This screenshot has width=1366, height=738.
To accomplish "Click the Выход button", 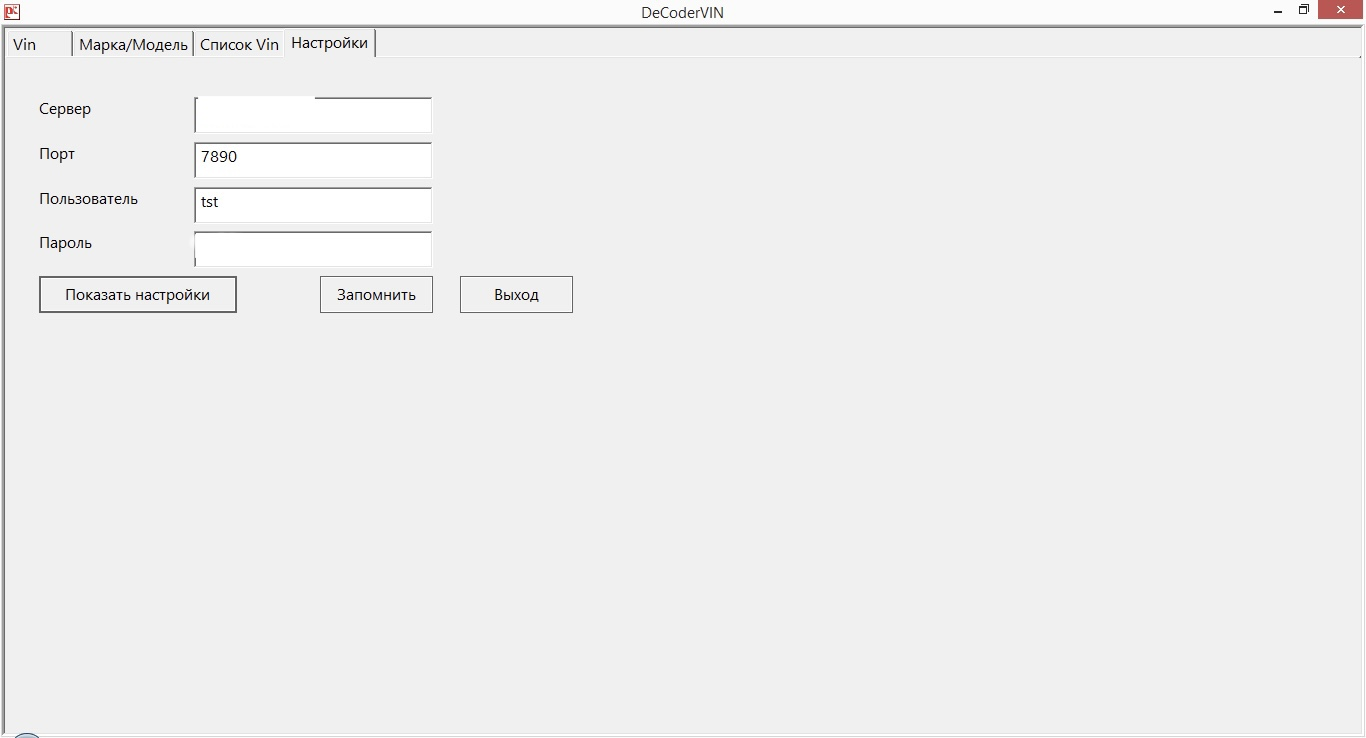I will (x=516, y=295).
